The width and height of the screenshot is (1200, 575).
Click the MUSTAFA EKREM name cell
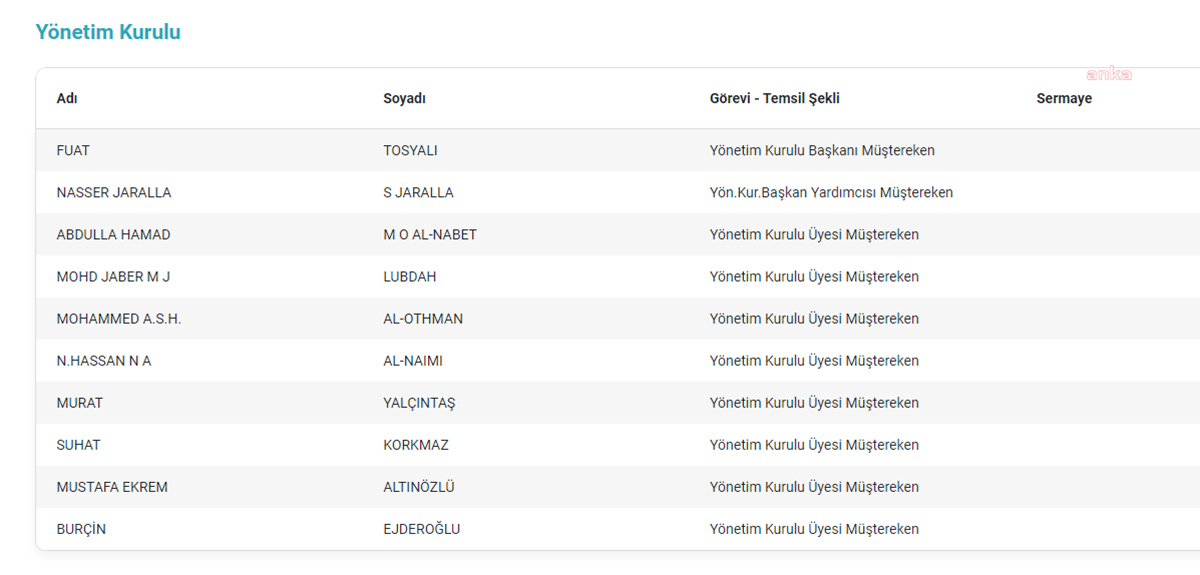coord(112,487)
